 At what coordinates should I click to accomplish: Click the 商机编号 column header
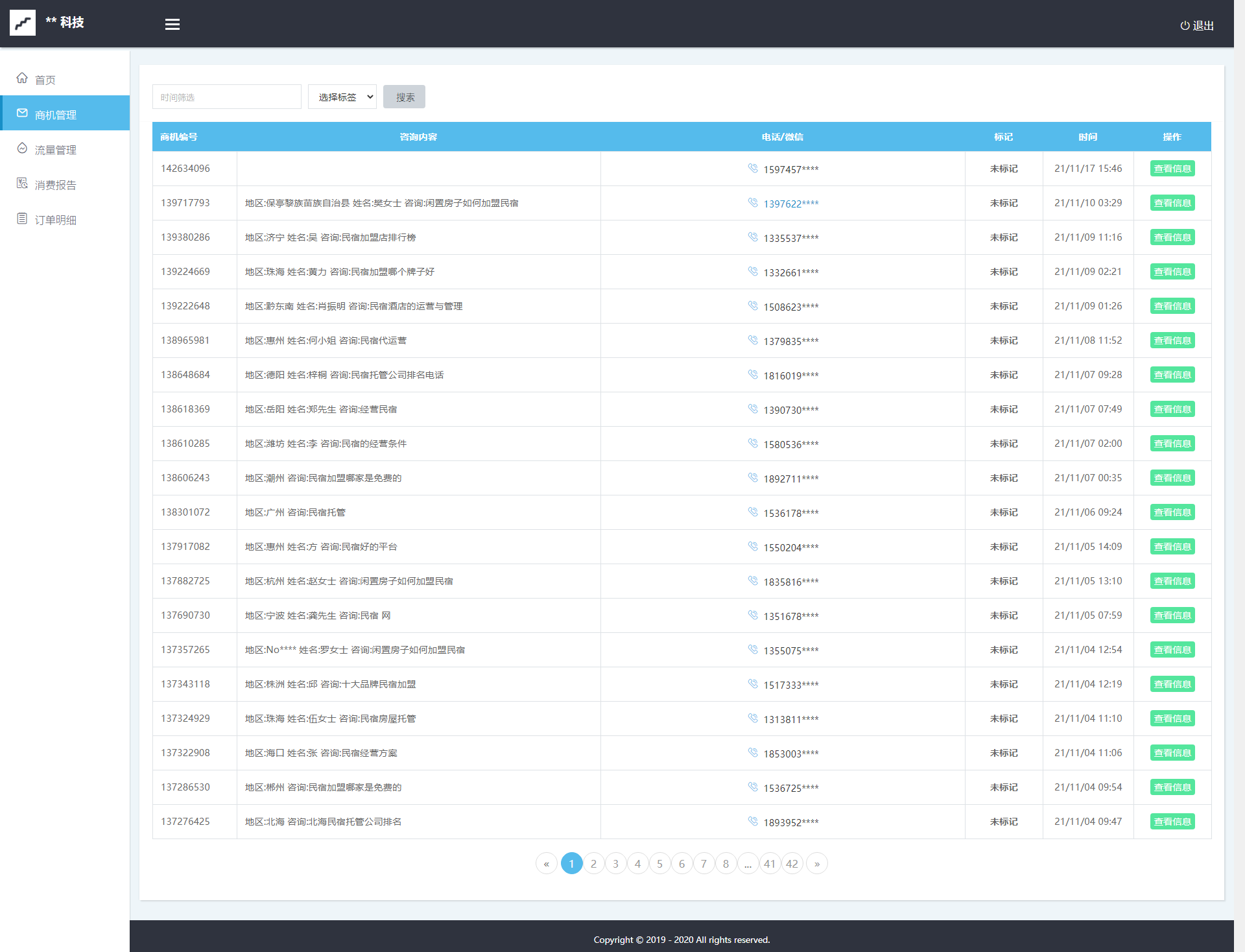click(179, 137)
